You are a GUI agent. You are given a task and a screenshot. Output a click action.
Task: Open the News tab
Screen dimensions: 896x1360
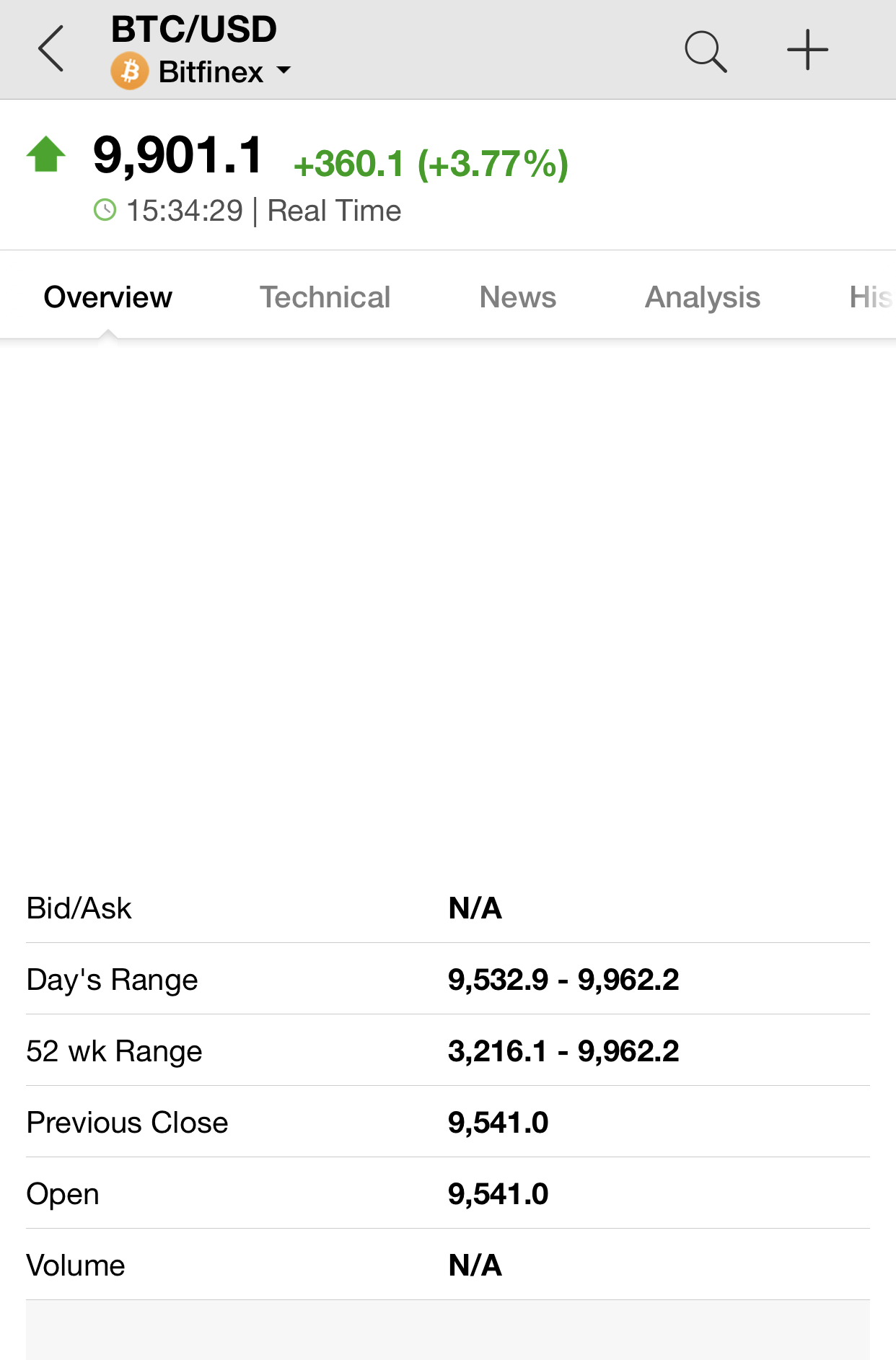518,297
